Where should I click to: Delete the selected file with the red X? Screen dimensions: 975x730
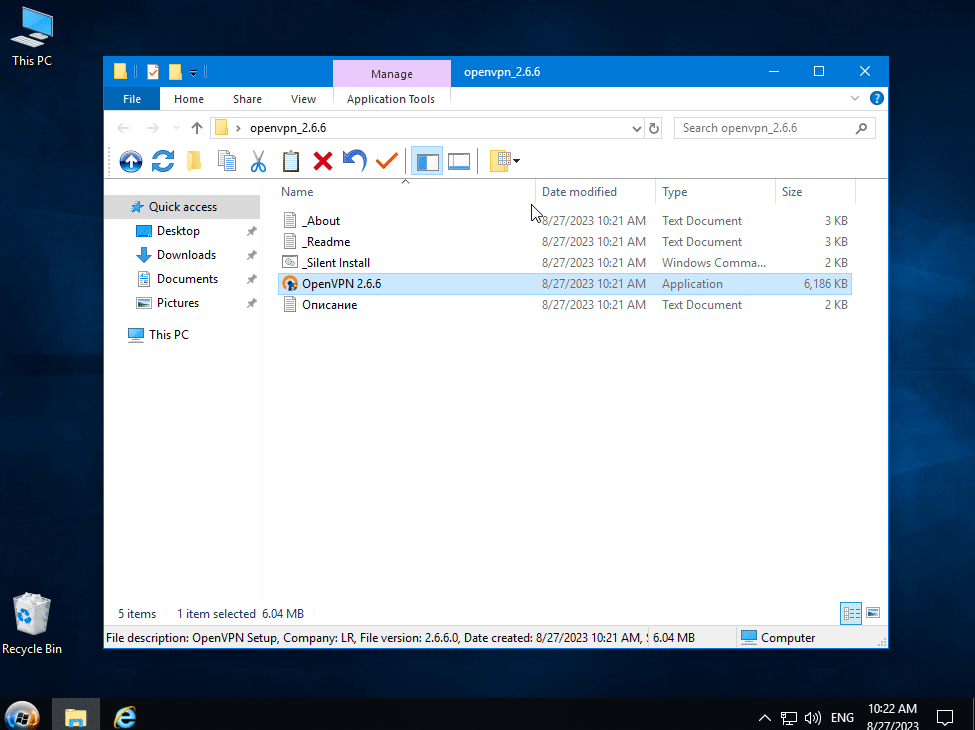pyautogui.click(x=323, y=161)
